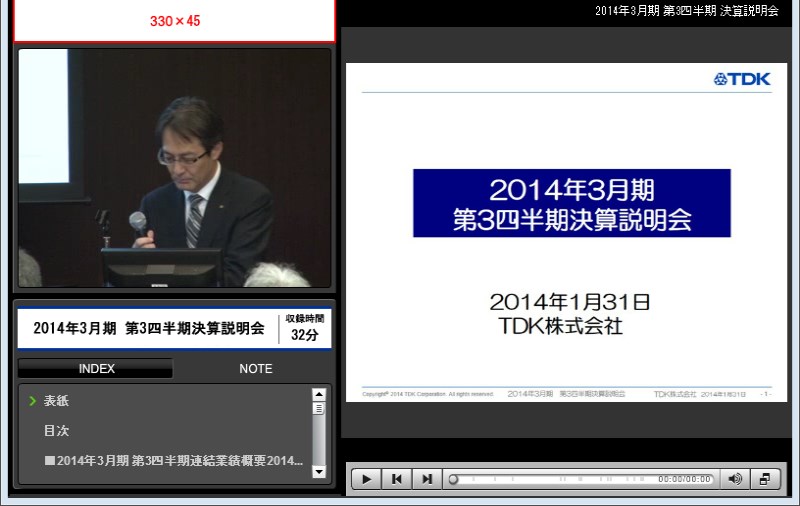Screen dimensions: 800x506
Task: Click the TDK株式会社 text on slide
Action: tap(560, 326)
